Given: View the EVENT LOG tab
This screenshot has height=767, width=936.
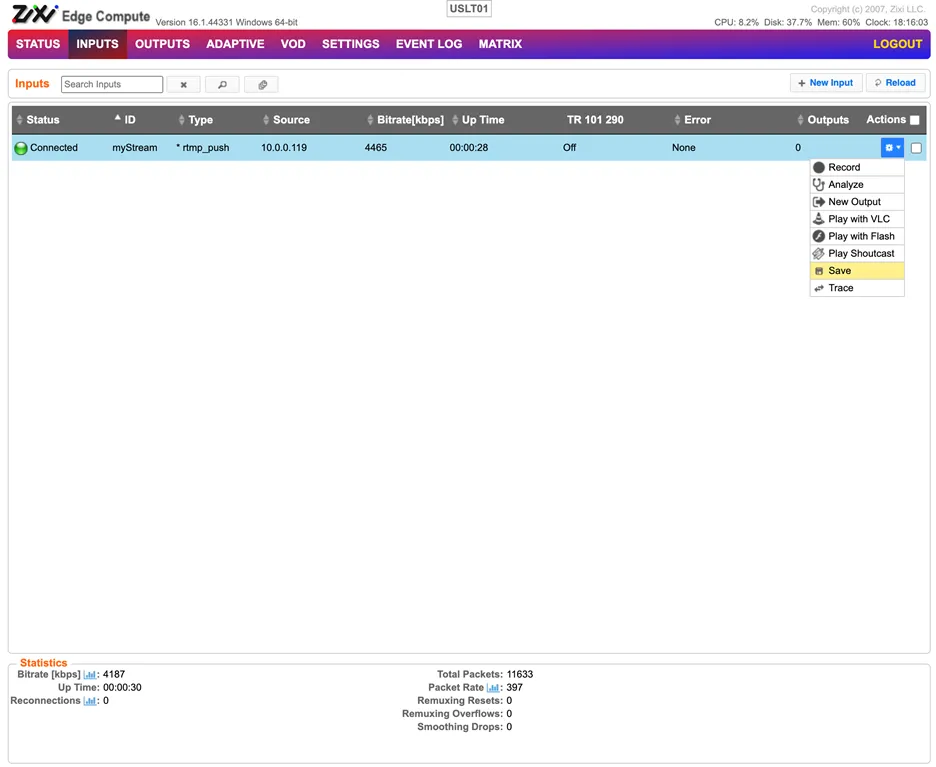Looking at the screenshot, I should (x=429, y=44).
